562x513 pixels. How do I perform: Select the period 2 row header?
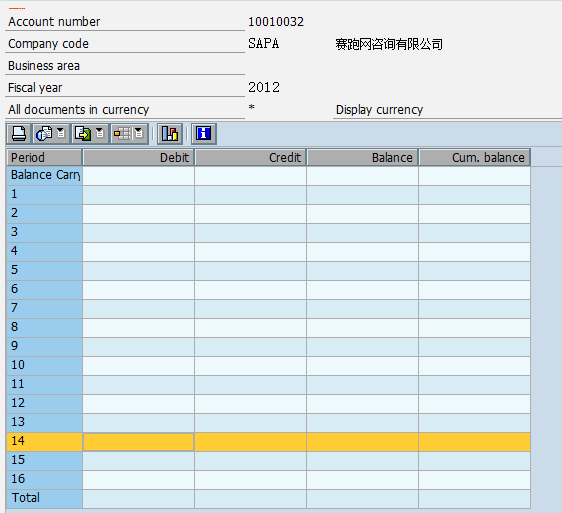[44, 213]
